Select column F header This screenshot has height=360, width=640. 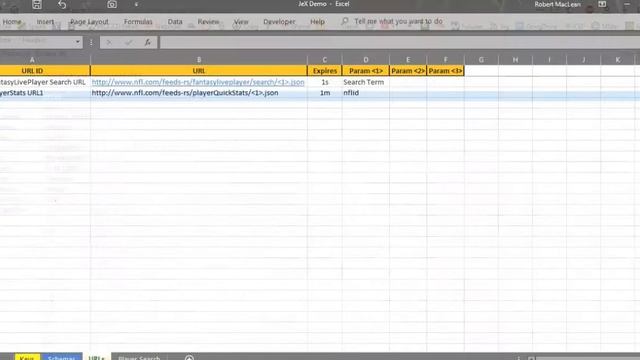tap(445, 60)
